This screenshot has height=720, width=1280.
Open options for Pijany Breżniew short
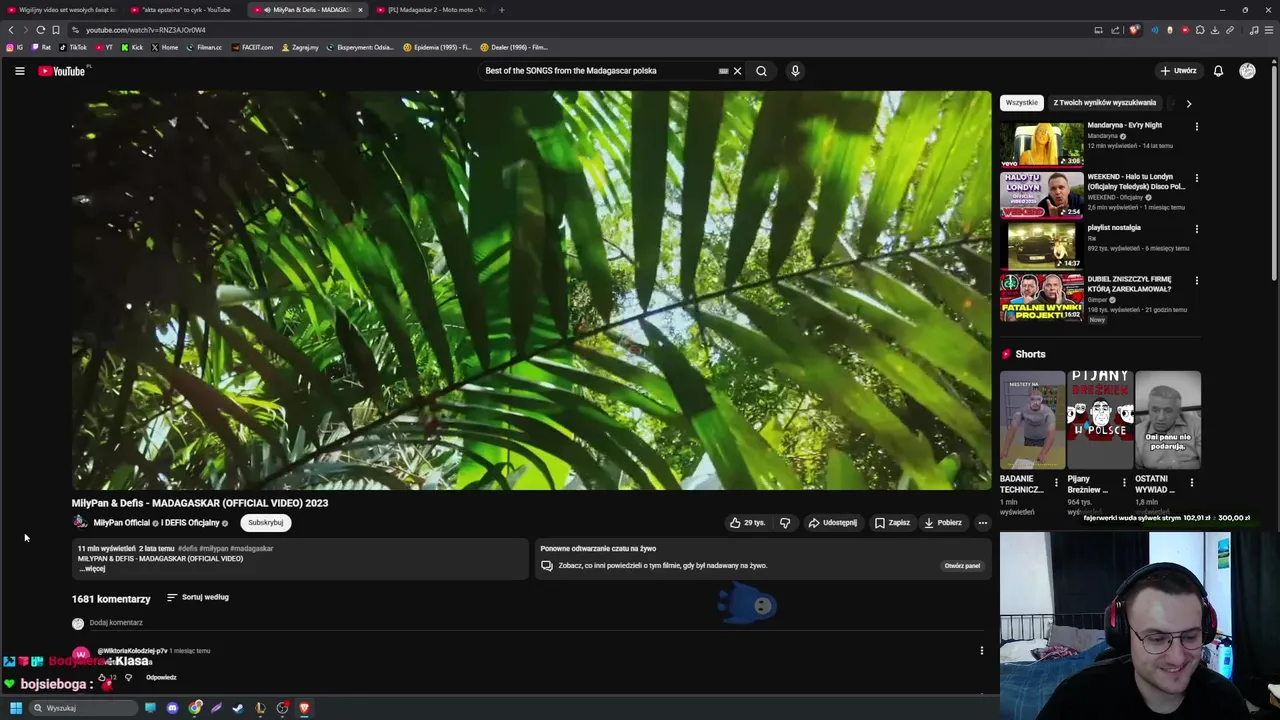(1124, 483)
